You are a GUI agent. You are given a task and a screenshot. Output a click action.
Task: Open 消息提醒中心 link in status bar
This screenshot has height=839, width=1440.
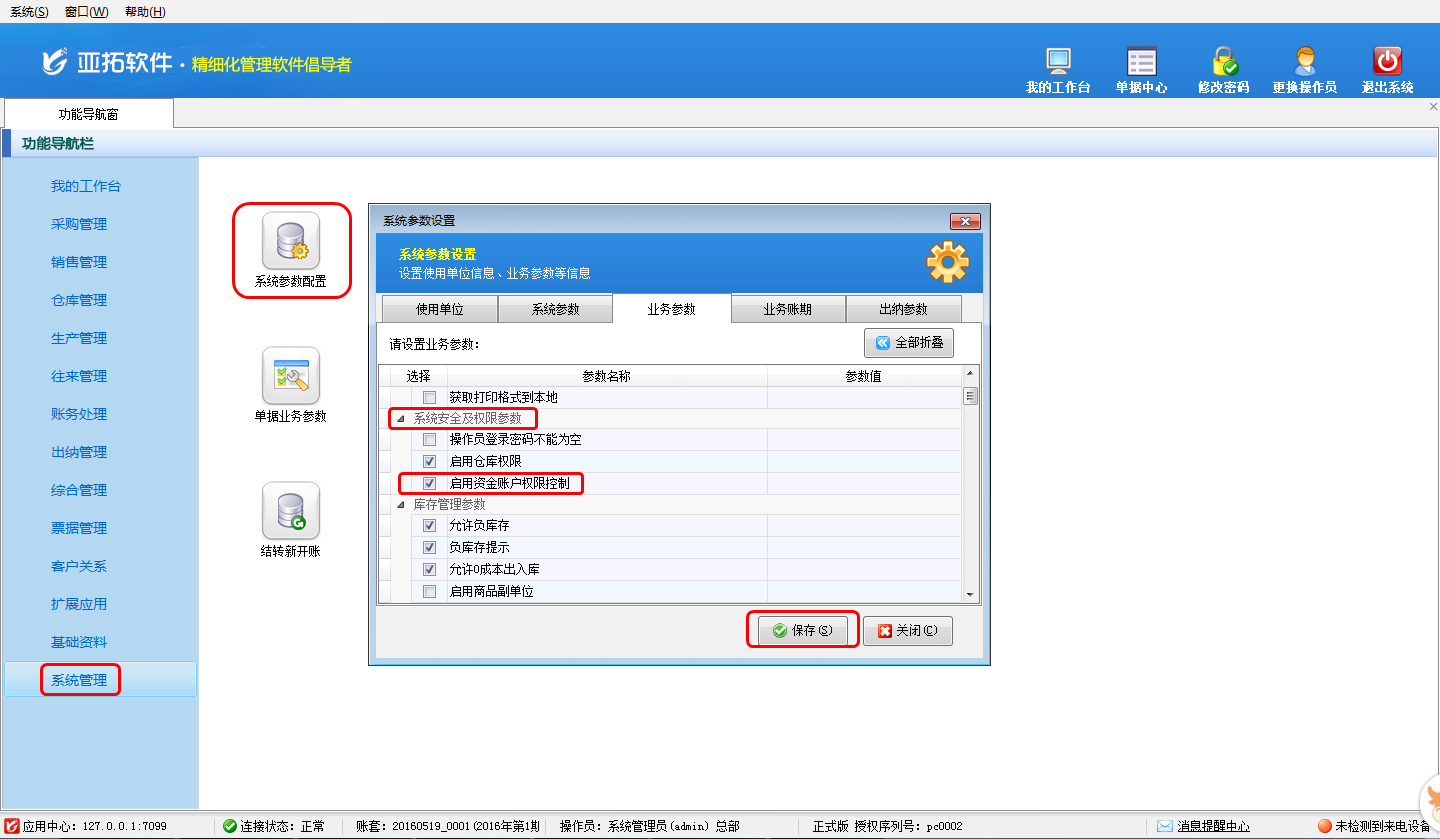point(1213,826)
